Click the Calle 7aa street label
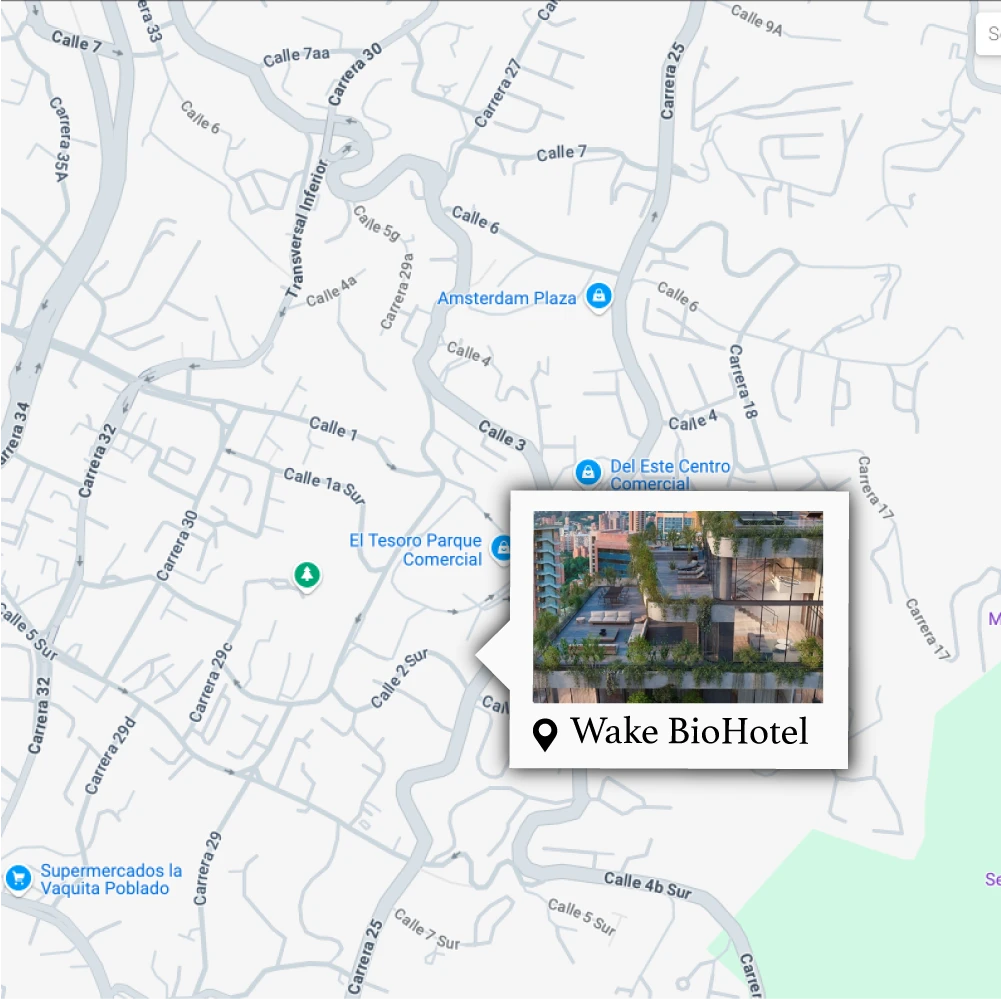 (x=296, y=56)
